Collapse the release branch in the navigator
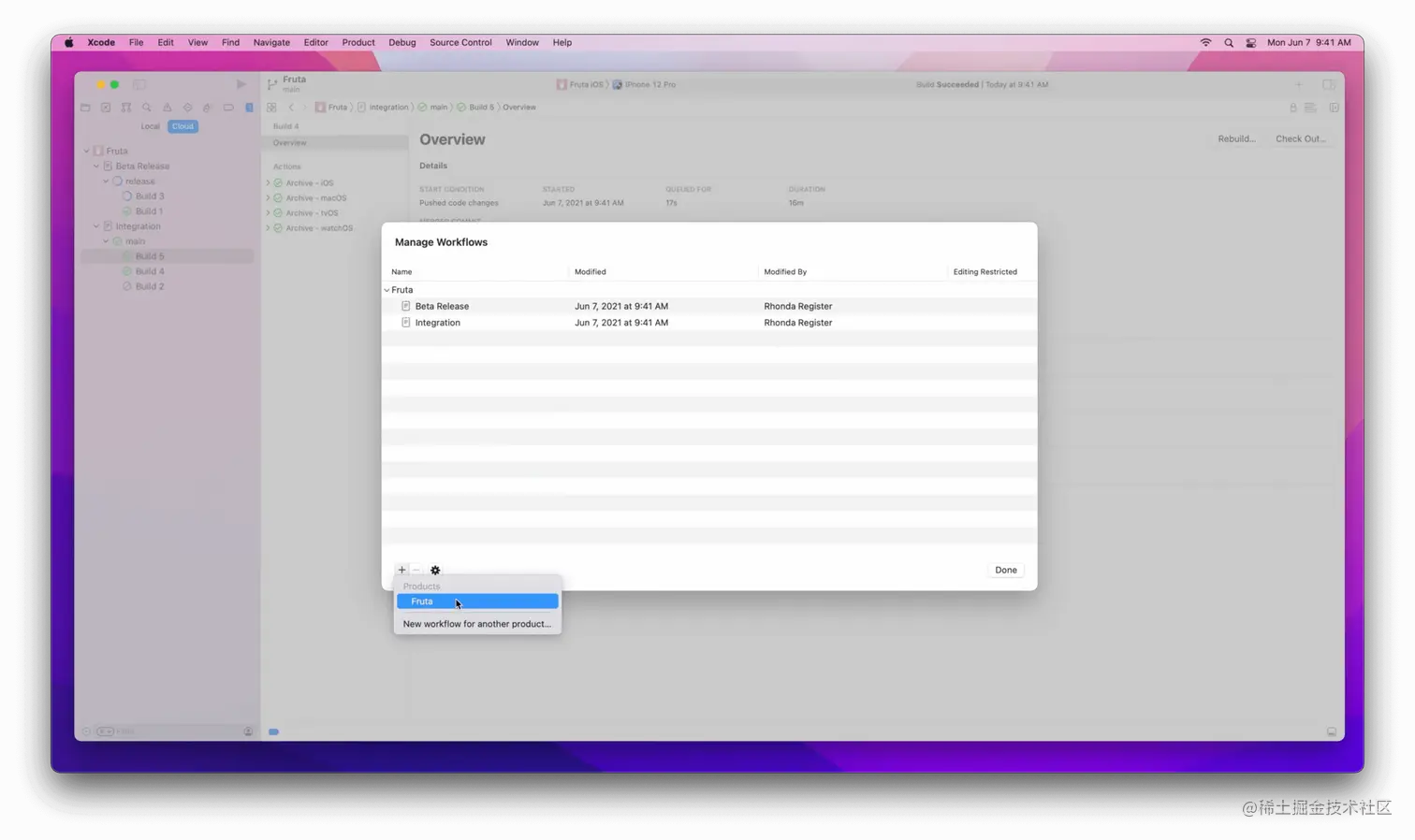The height and width of the screenshot is (840, 1415). [107, 181]
